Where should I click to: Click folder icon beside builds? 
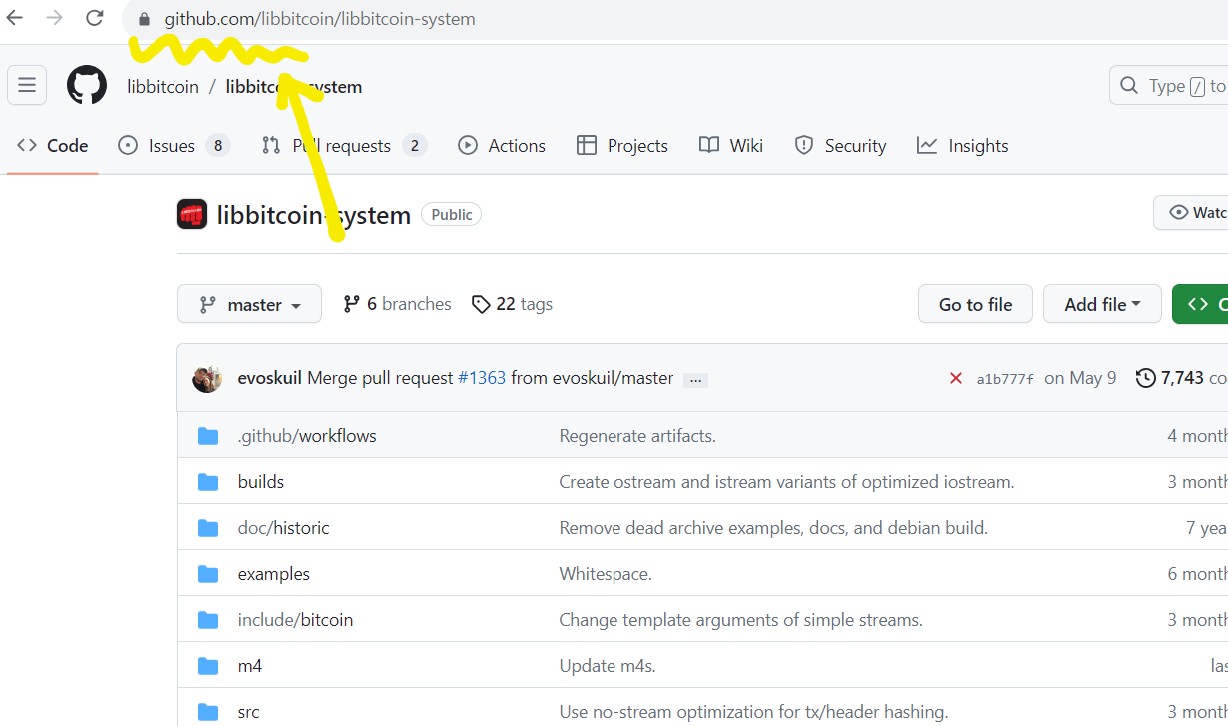(x=208, y=482)
